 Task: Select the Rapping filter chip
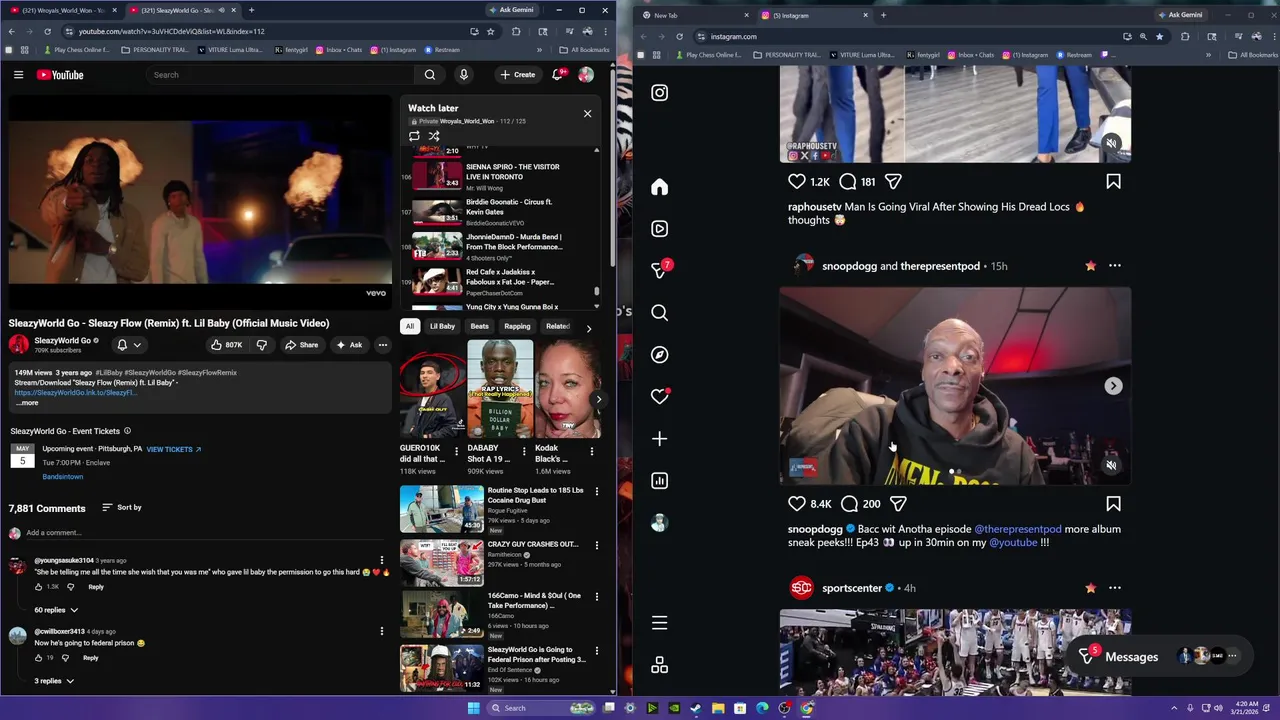coord(517,326)
